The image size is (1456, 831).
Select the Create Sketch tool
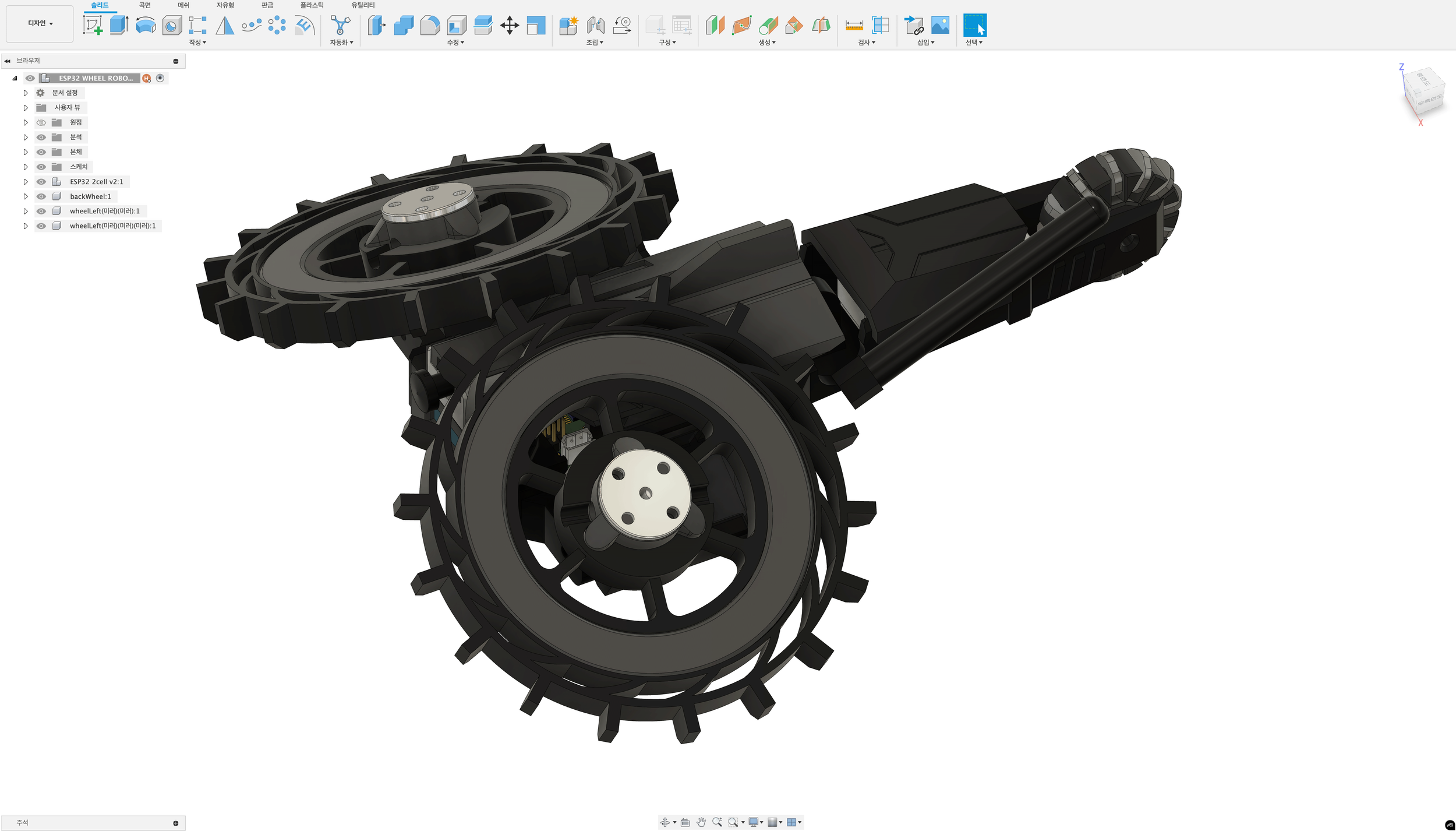point(93,26)
